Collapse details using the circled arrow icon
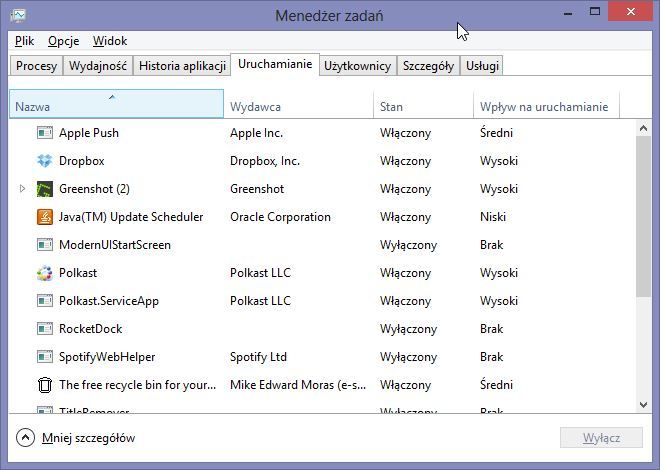 coord(25,438)
